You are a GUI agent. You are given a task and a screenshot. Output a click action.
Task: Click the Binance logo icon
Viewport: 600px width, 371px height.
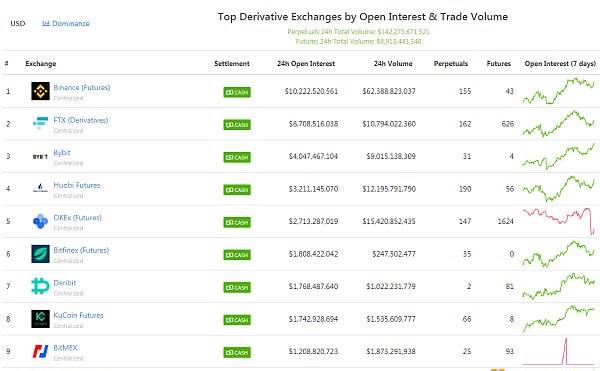click(x=41, y=91)
